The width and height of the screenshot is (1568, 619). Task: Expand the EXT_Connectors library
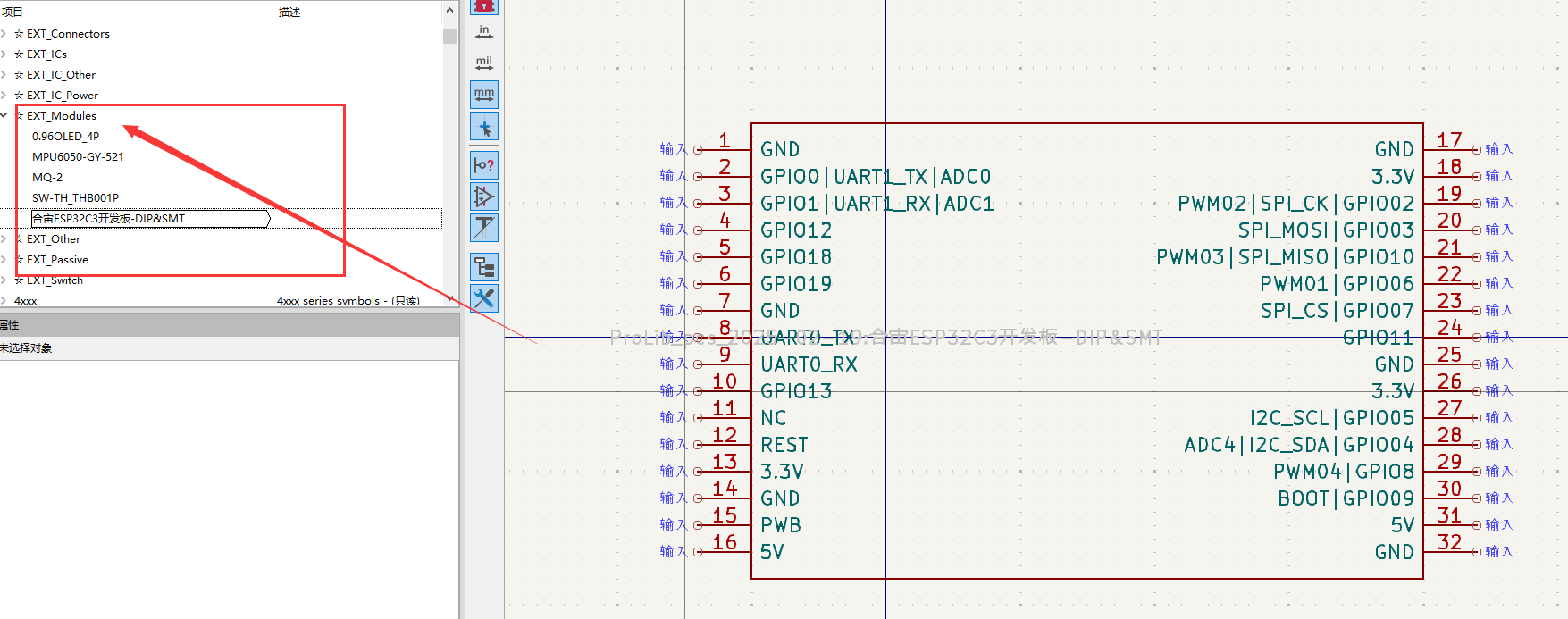pyautogui.click(x=4, y=34)
